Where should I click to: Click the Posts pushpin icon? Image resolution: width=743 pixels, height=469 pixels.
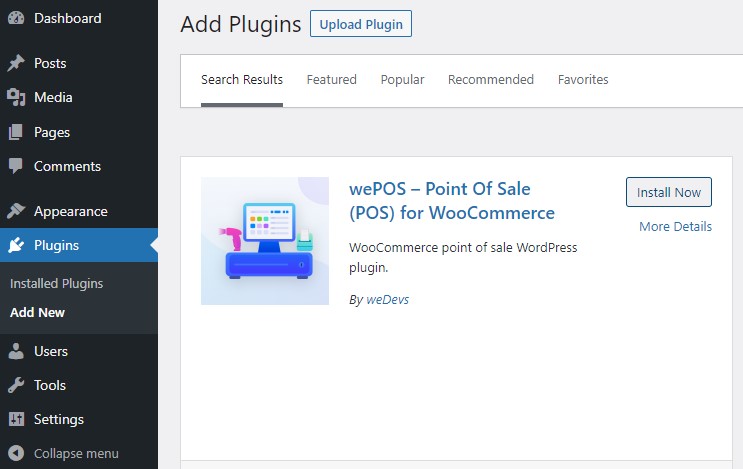click(16, 63)
